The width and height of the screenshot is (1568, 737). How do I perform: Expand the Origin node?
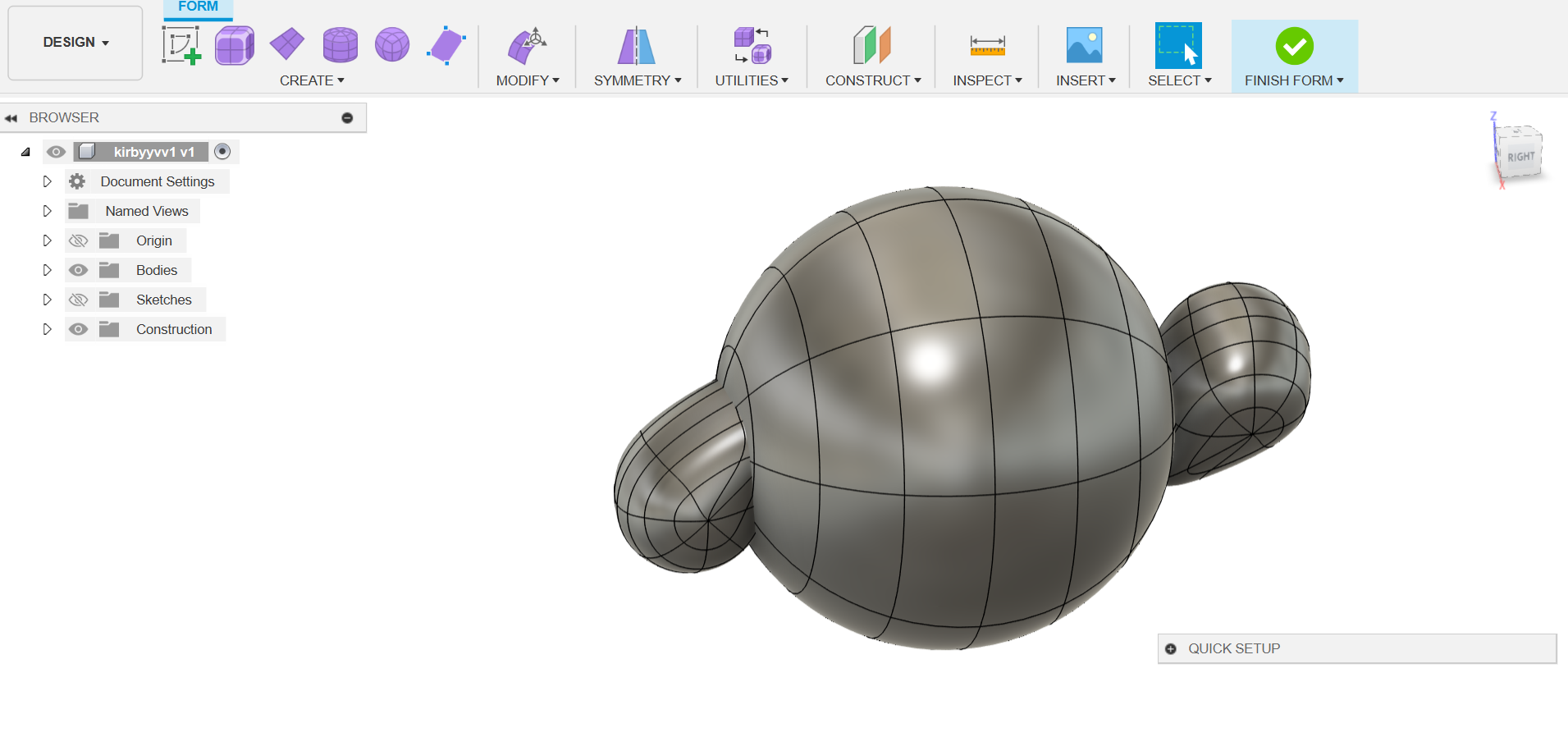pos(47,240)
